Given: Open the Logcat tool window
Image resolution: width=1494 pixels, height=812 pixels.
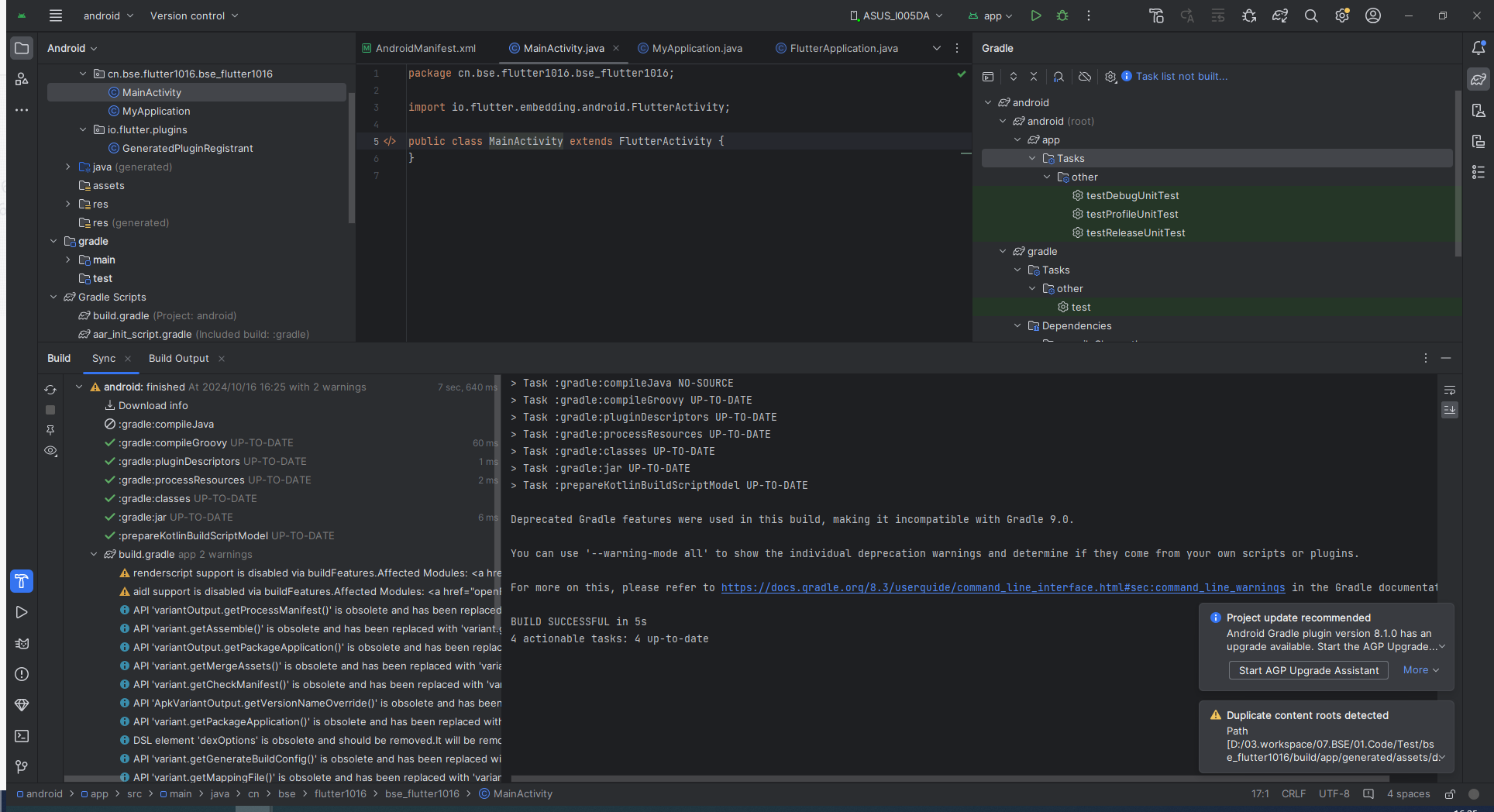Looking at the screenshot, I should tap(22, 643).
